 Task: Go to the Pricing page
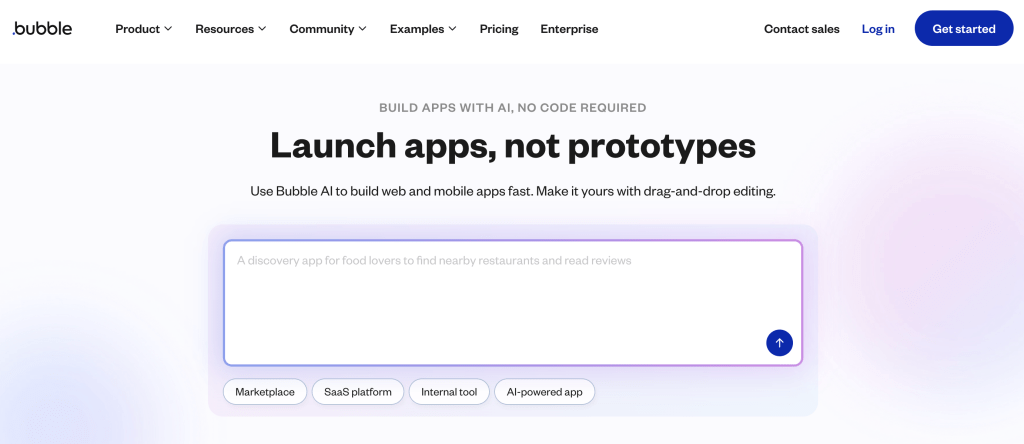coord(499,29)
